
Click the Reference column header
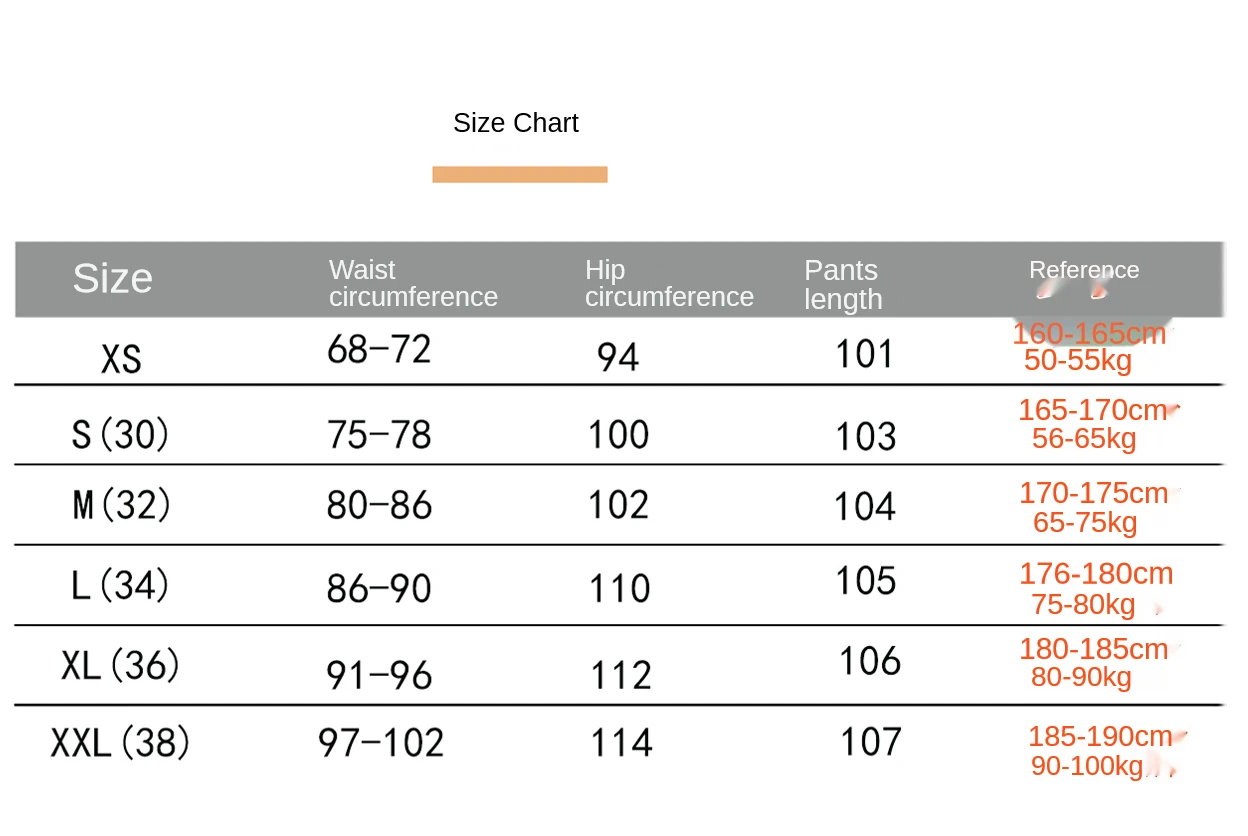coord(1083,270)
